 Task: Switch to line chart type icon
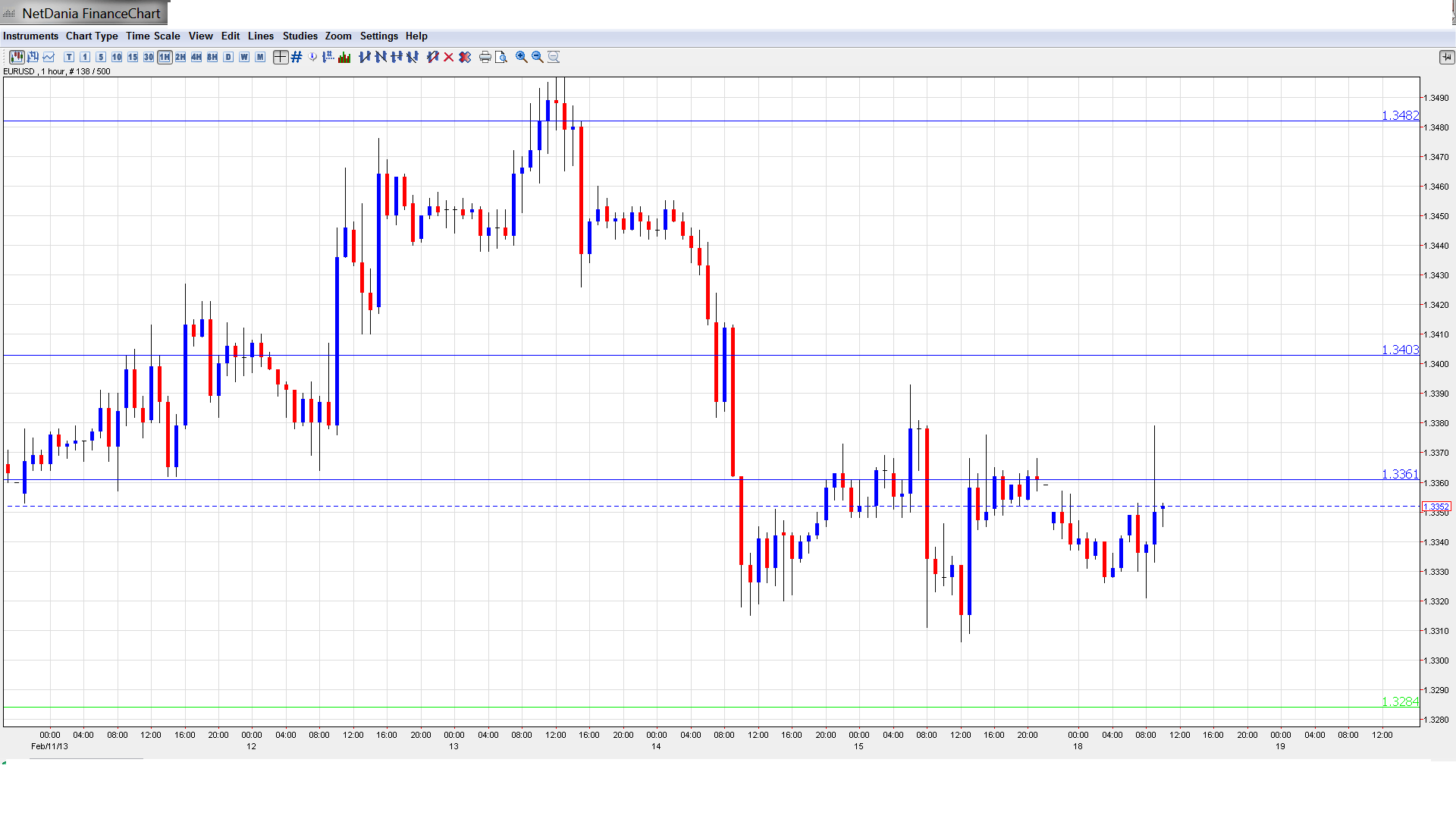tap(49, 57)
